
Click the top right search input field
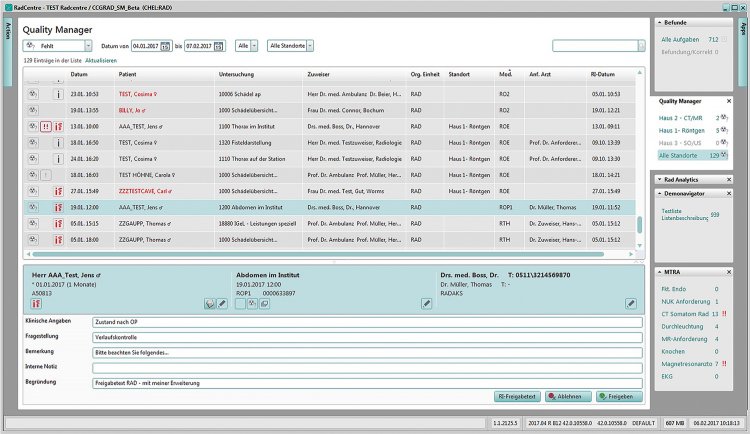coord(595,46)
